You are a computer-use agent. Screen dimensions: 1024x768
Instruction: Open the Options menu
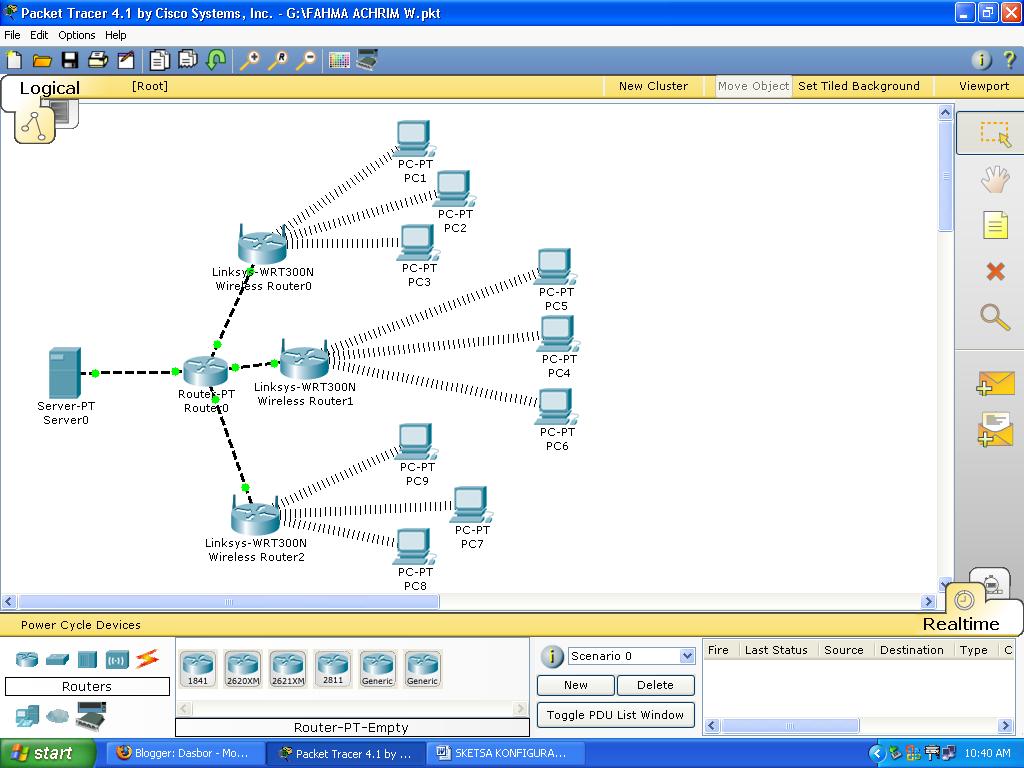click(x=76, y=35)
